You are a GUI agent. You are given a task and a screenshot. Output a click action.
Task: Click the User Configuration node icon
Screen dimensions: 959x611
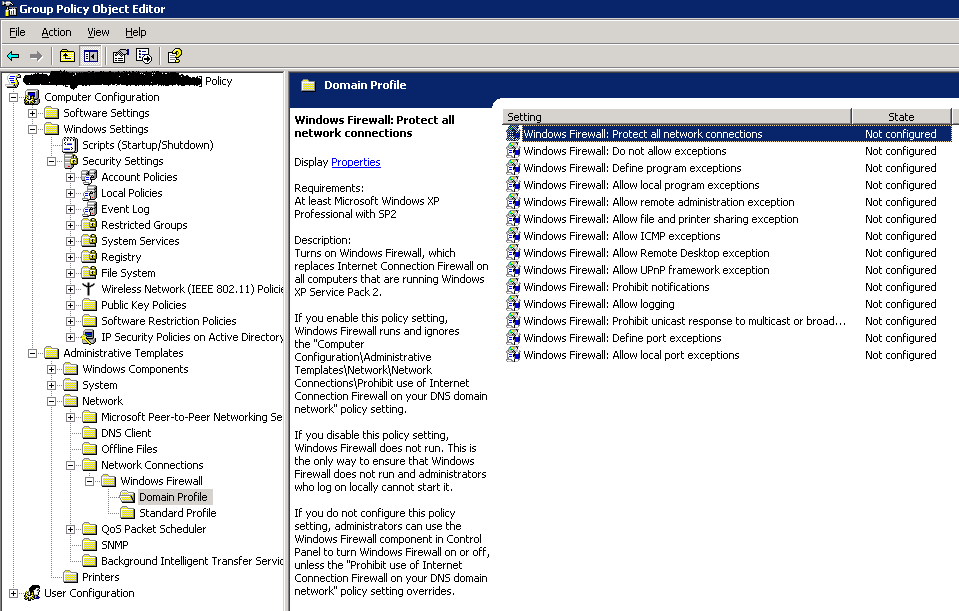[x=32, y=593]
